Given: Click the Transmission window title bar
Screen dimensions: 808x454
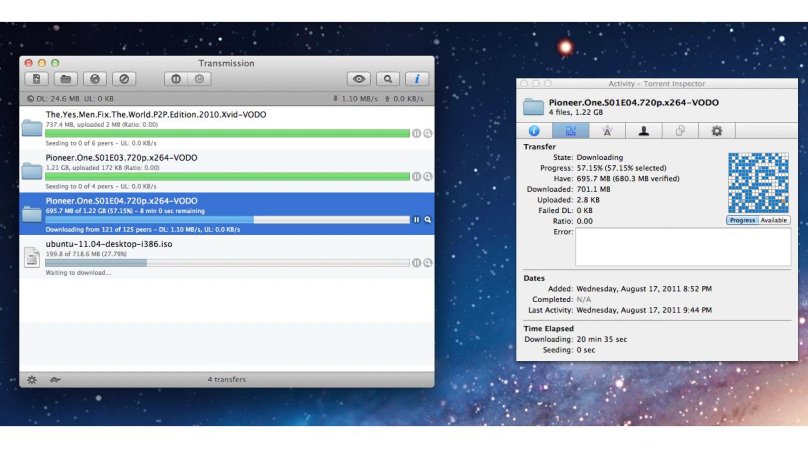Looking at the screenshot, I should [x=227, y=63].
